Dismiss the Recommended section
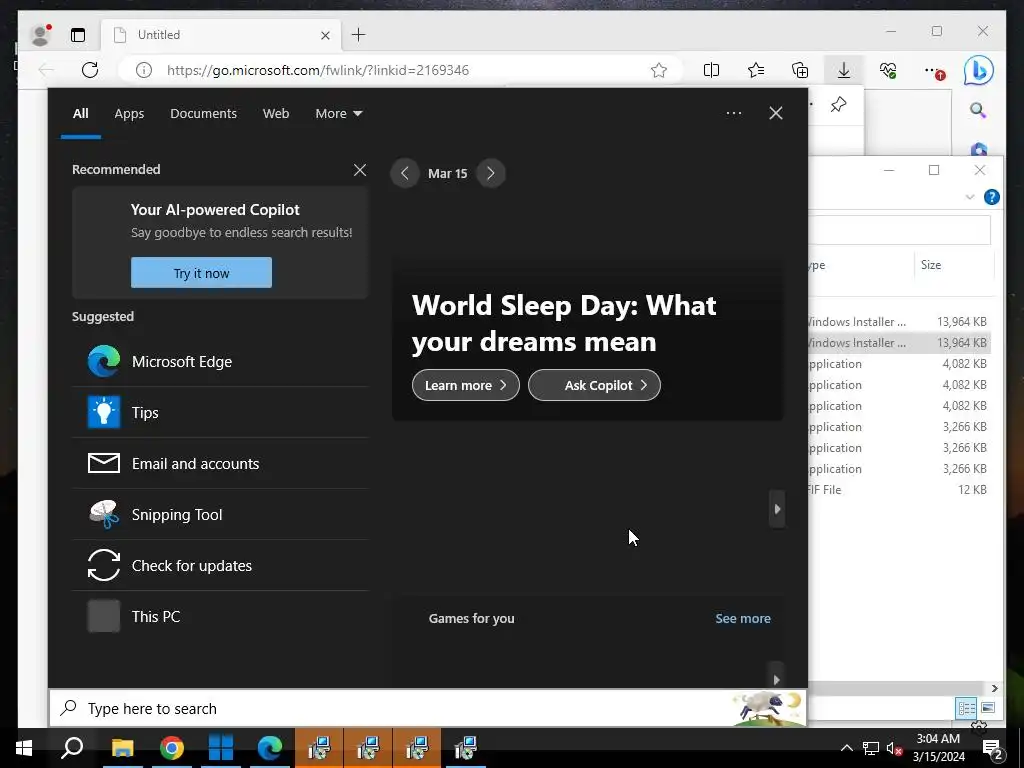Viewport: 1024px width, 768px height. (x=360, y=170)
